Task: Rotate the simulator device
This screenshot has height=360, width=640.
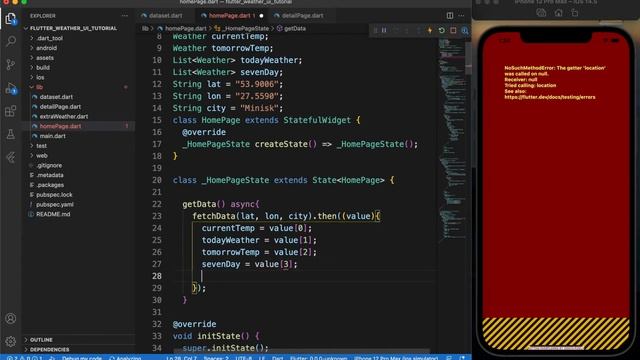Action: click(575, 13)
